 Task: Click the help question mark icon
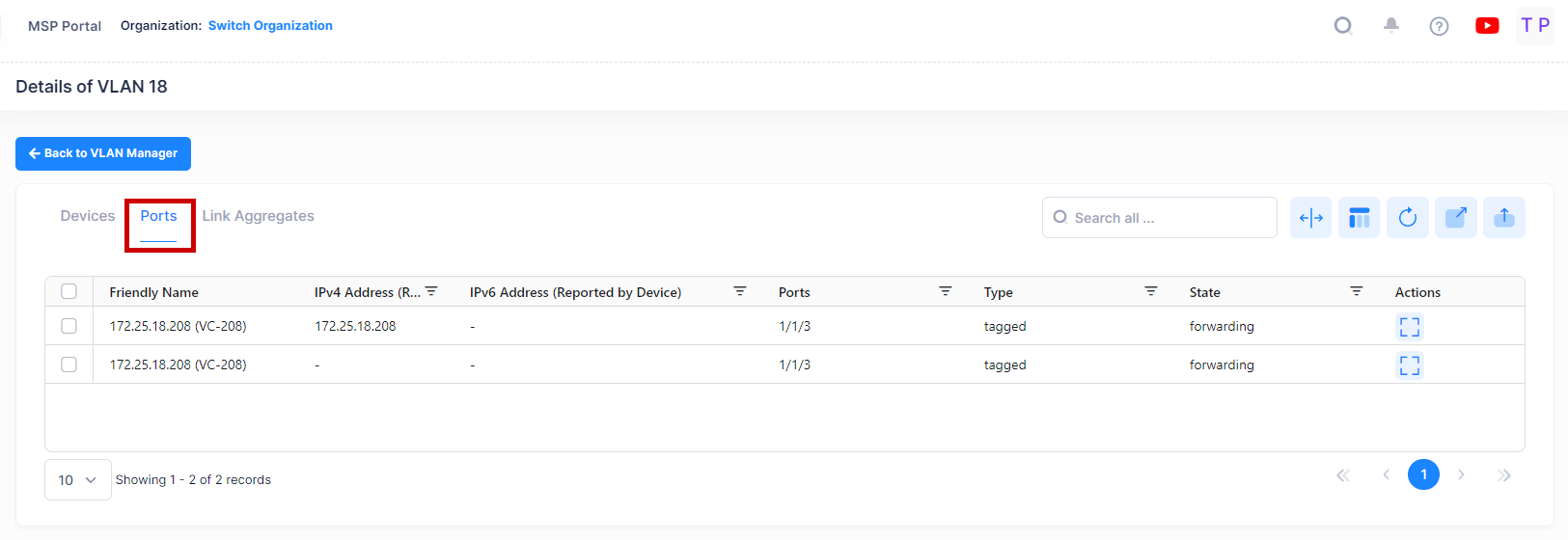coord(1439,26)
